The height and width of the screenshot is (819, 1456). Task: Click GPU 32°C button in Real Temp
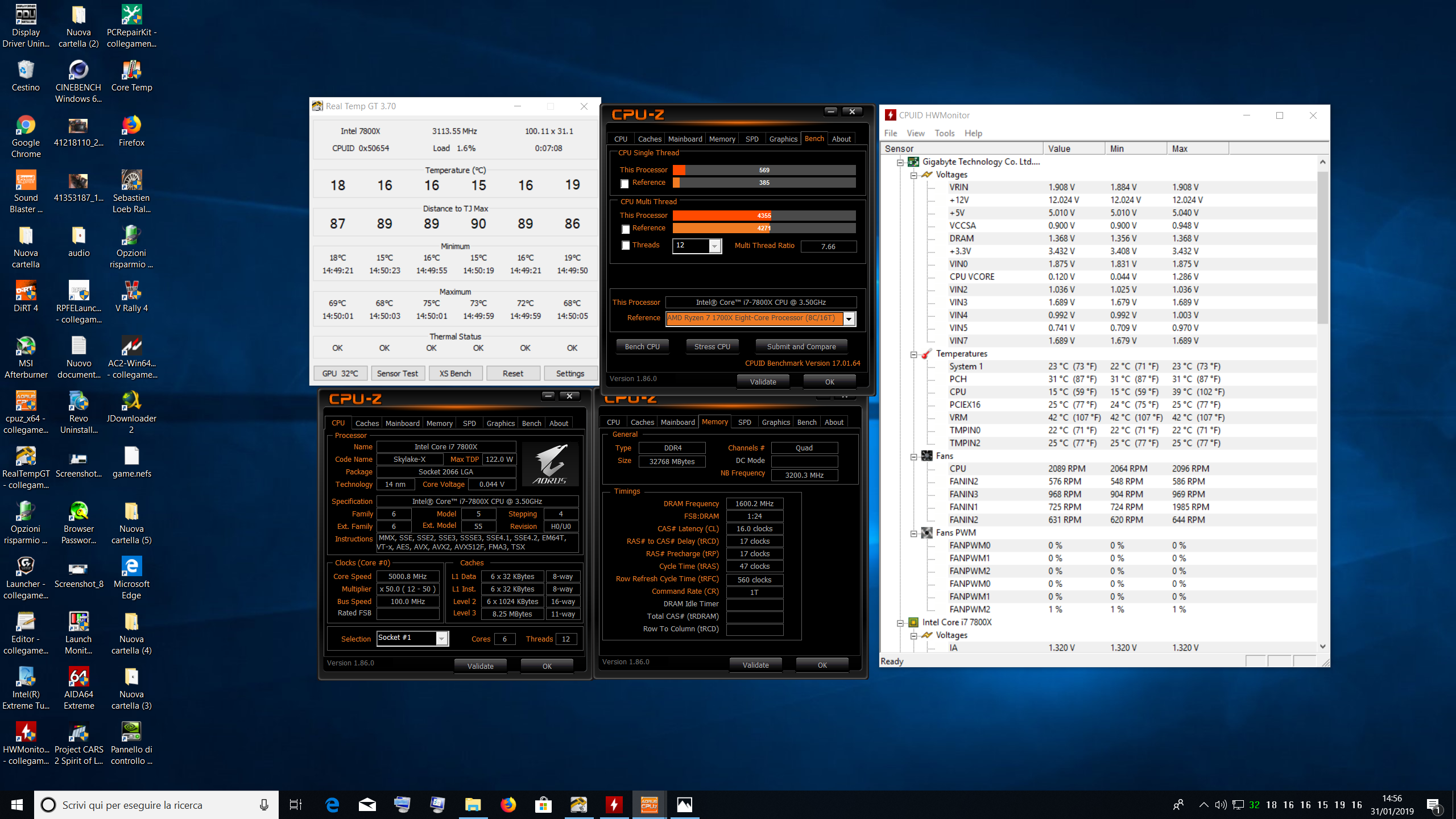pos(340,374)
